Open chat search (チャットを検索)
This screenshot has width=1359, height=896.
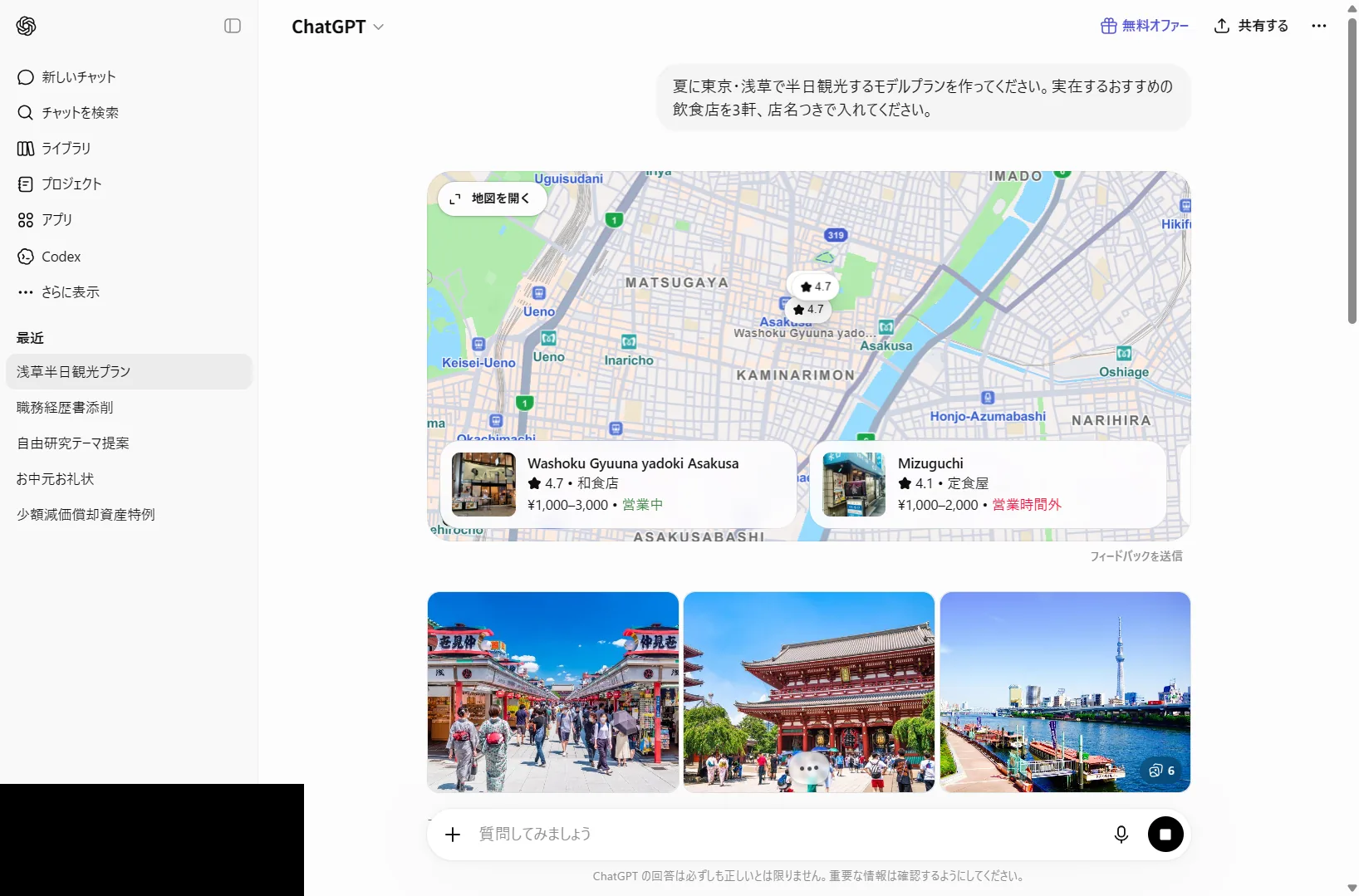(129, 113)
